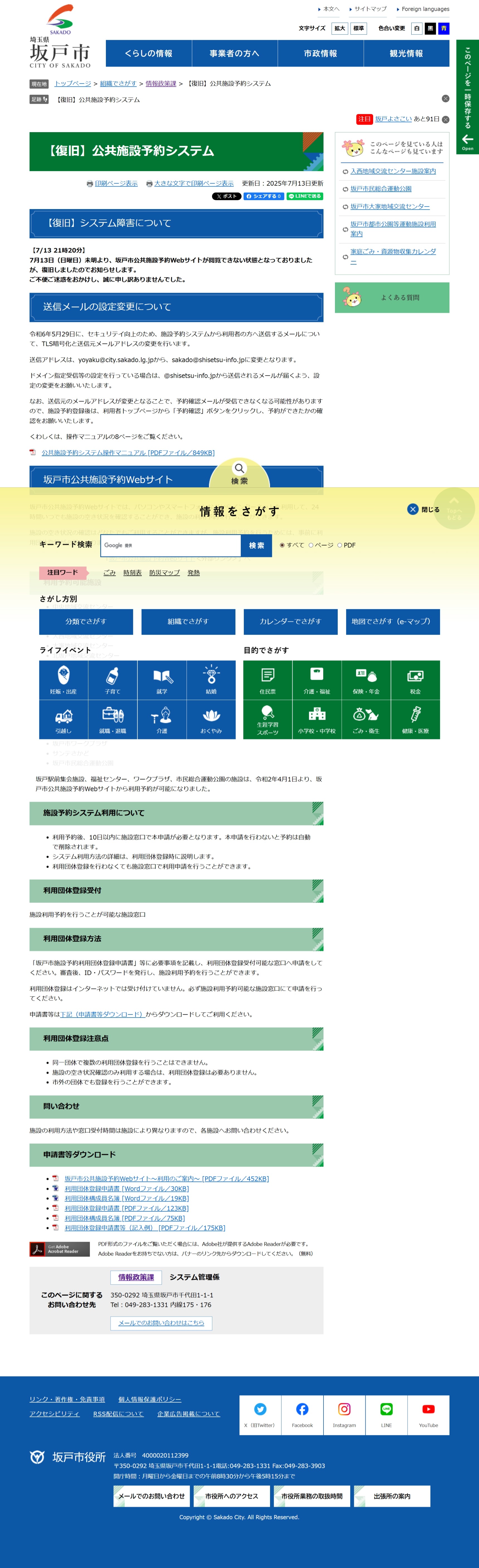Click the 印刷用ページ表示 link
The height and width of the screenshot is (1568, 479).
pyautogui.click(x=116, y=183)
